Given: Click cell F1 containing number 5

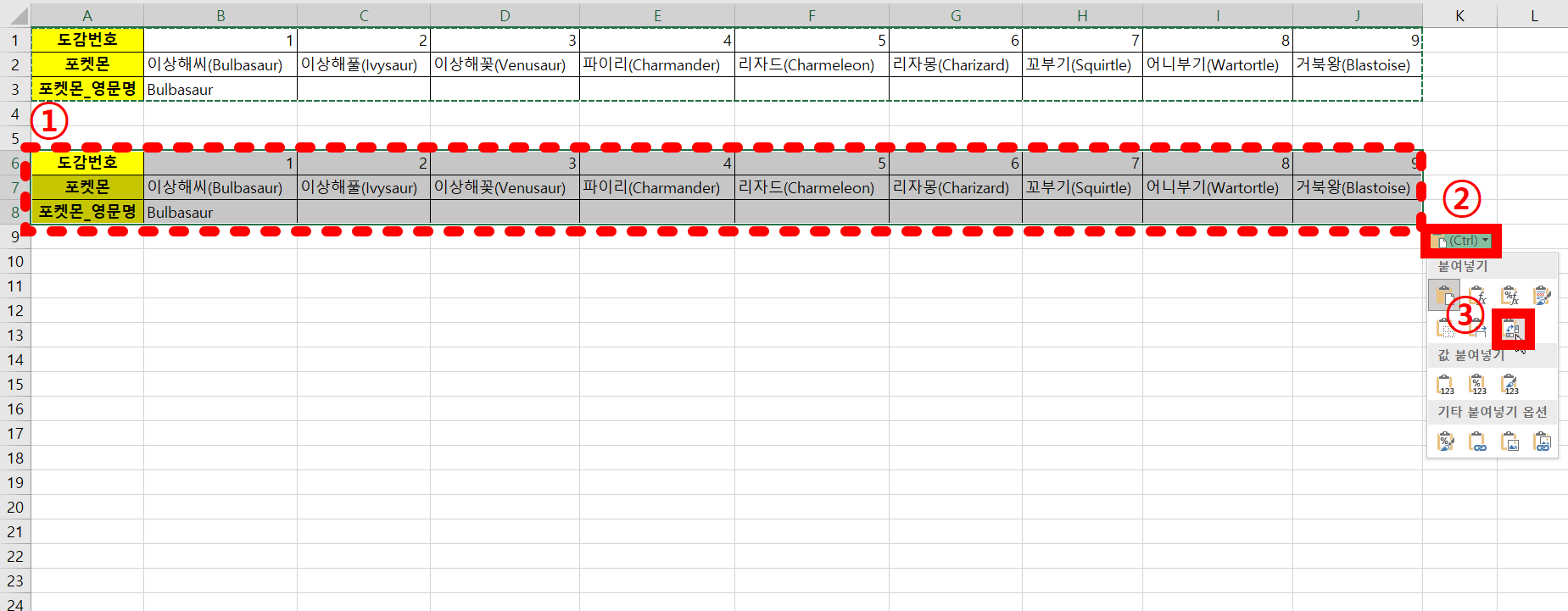Looking at the screenshot, I should [812, 40].
